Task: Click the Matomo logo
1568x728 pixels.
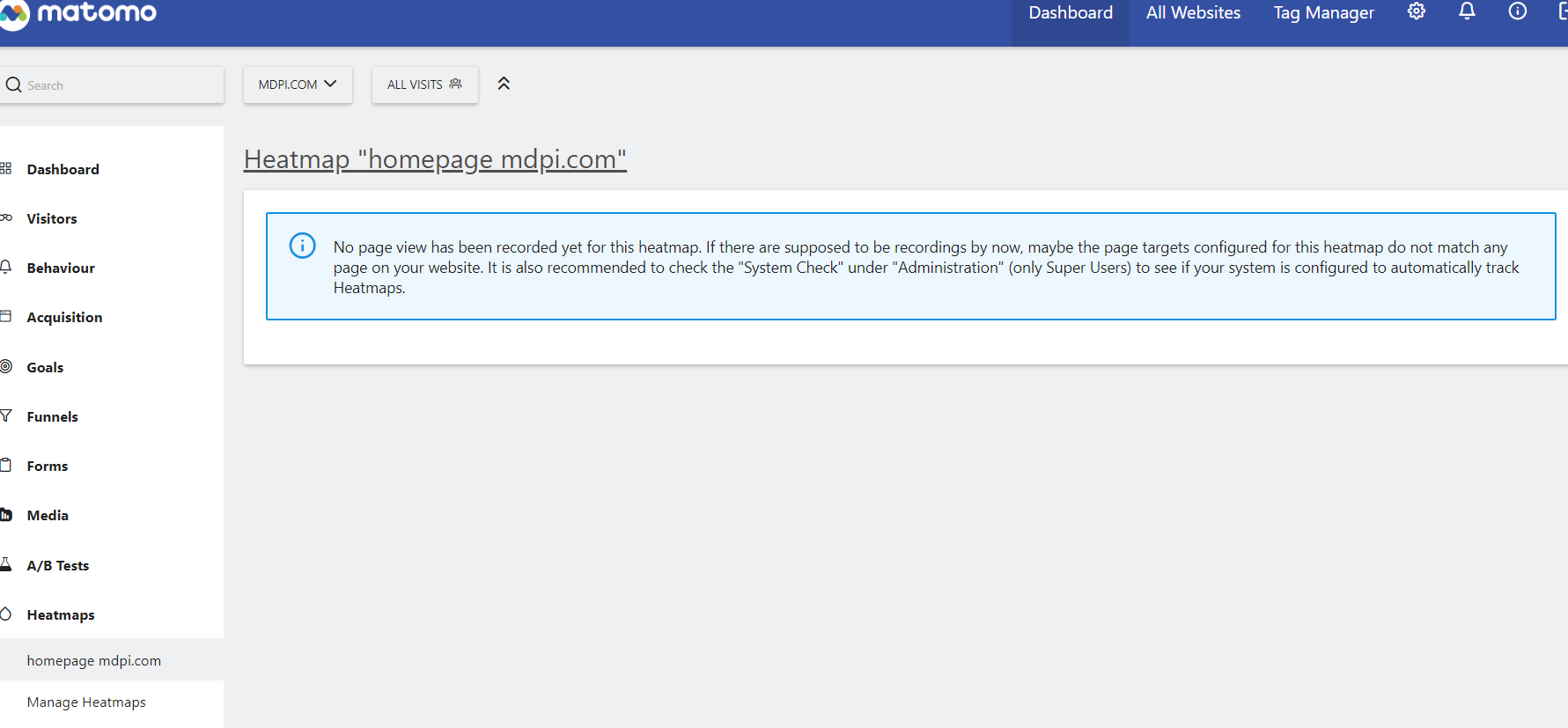Action: (x=77, y=12)
